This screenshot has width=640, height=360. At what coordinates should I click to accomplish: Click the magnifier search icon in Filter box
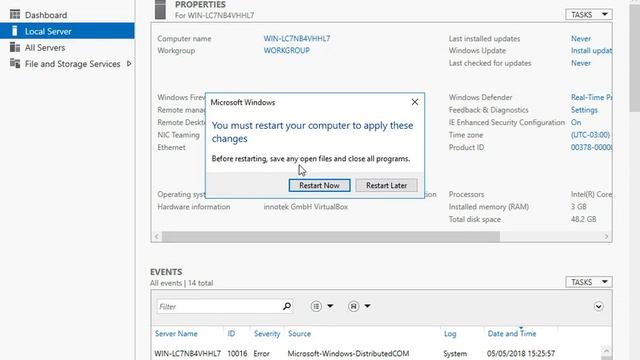tap(287, 306)
